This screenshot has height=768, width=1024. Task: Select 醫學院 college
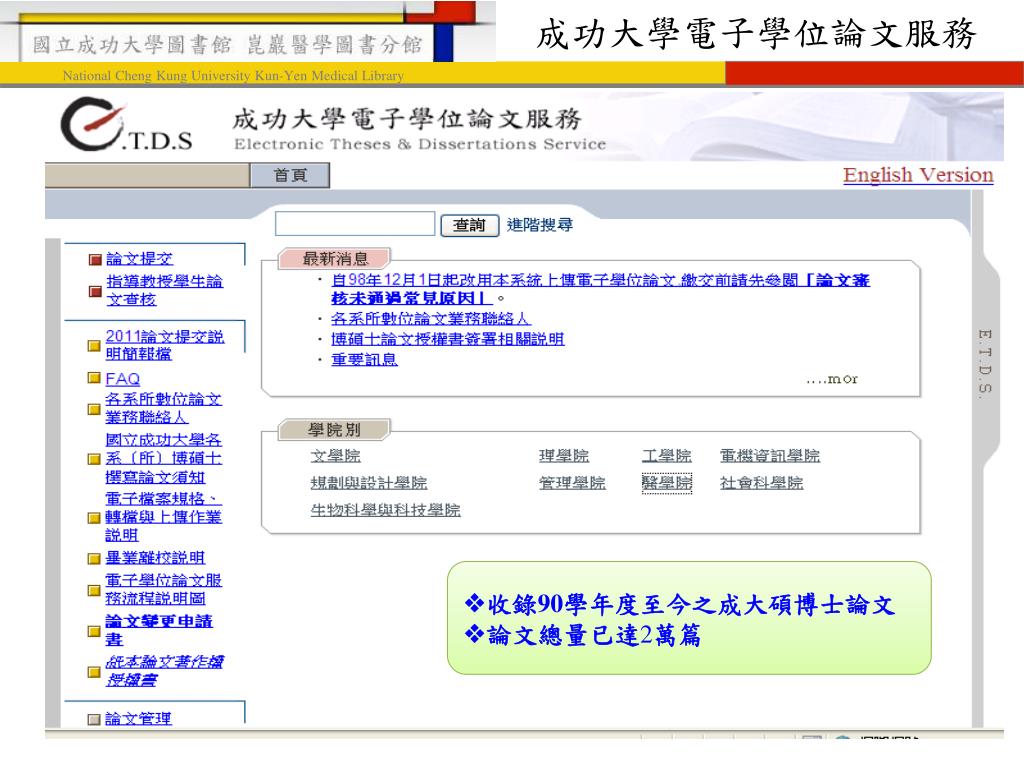coord(667,483)
